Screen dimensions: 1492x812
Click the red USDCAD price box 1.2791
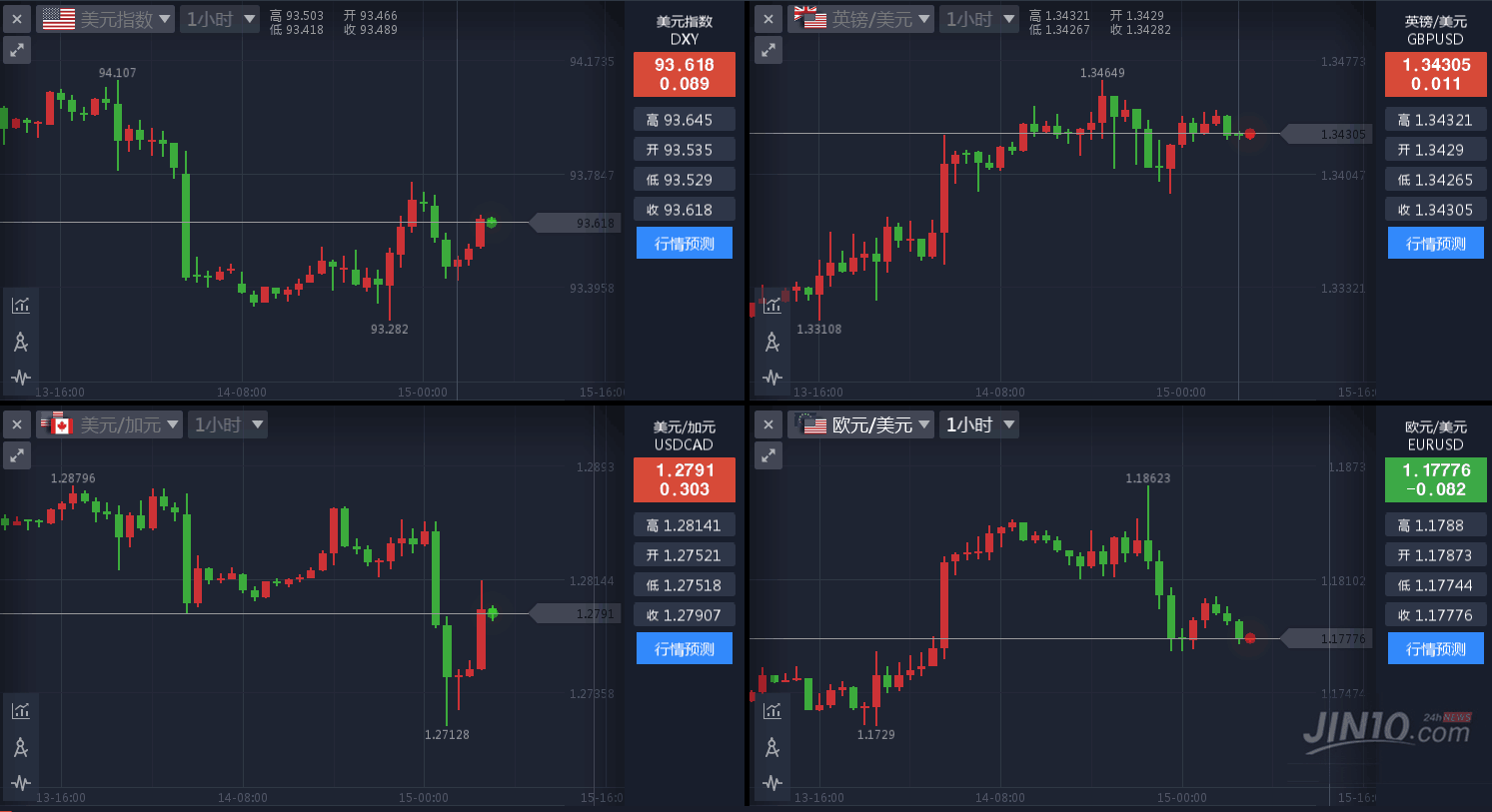pos(685,480)
